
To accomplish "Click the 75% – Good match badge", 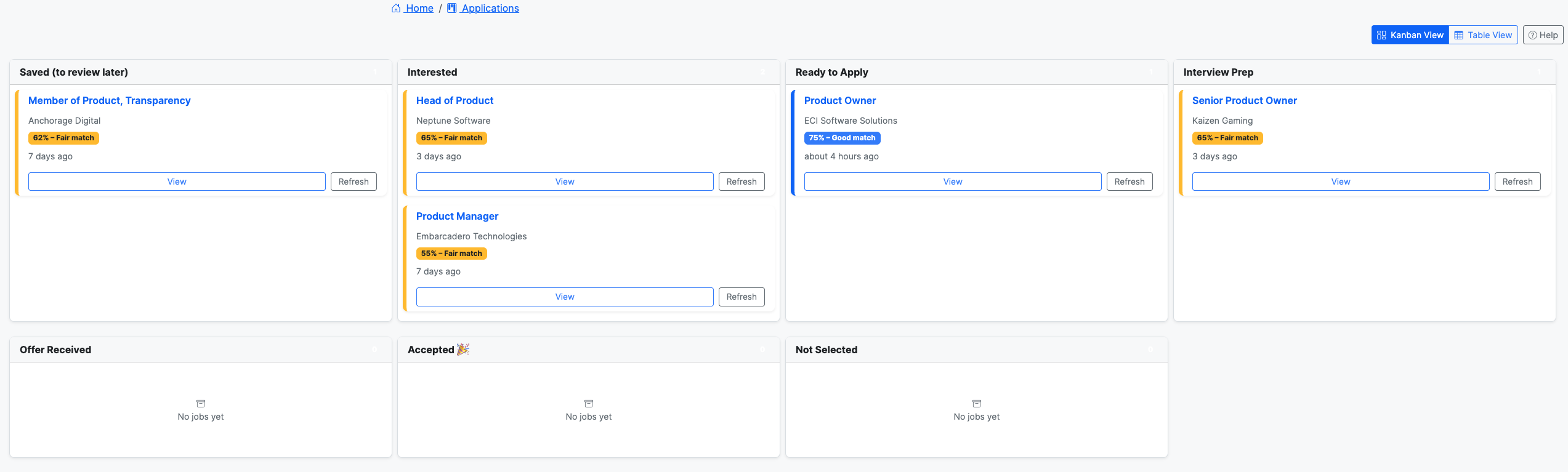I will pyautogui.click(x=842, y=138).
